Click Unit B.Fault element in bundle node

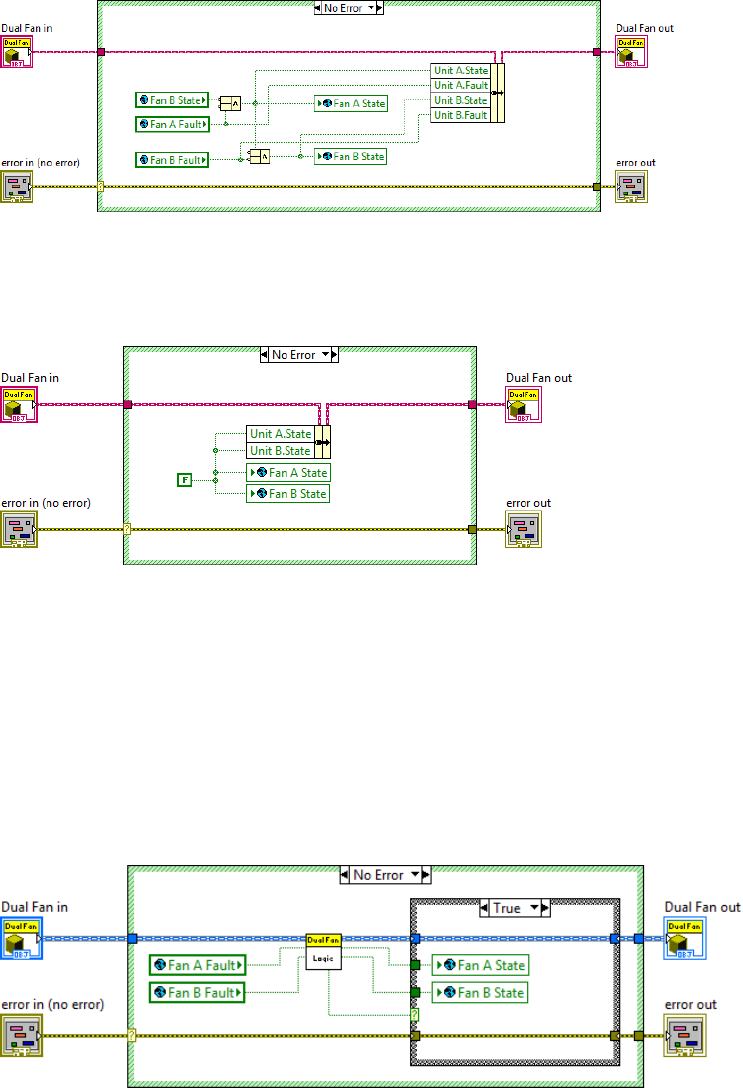click(461, 115)
